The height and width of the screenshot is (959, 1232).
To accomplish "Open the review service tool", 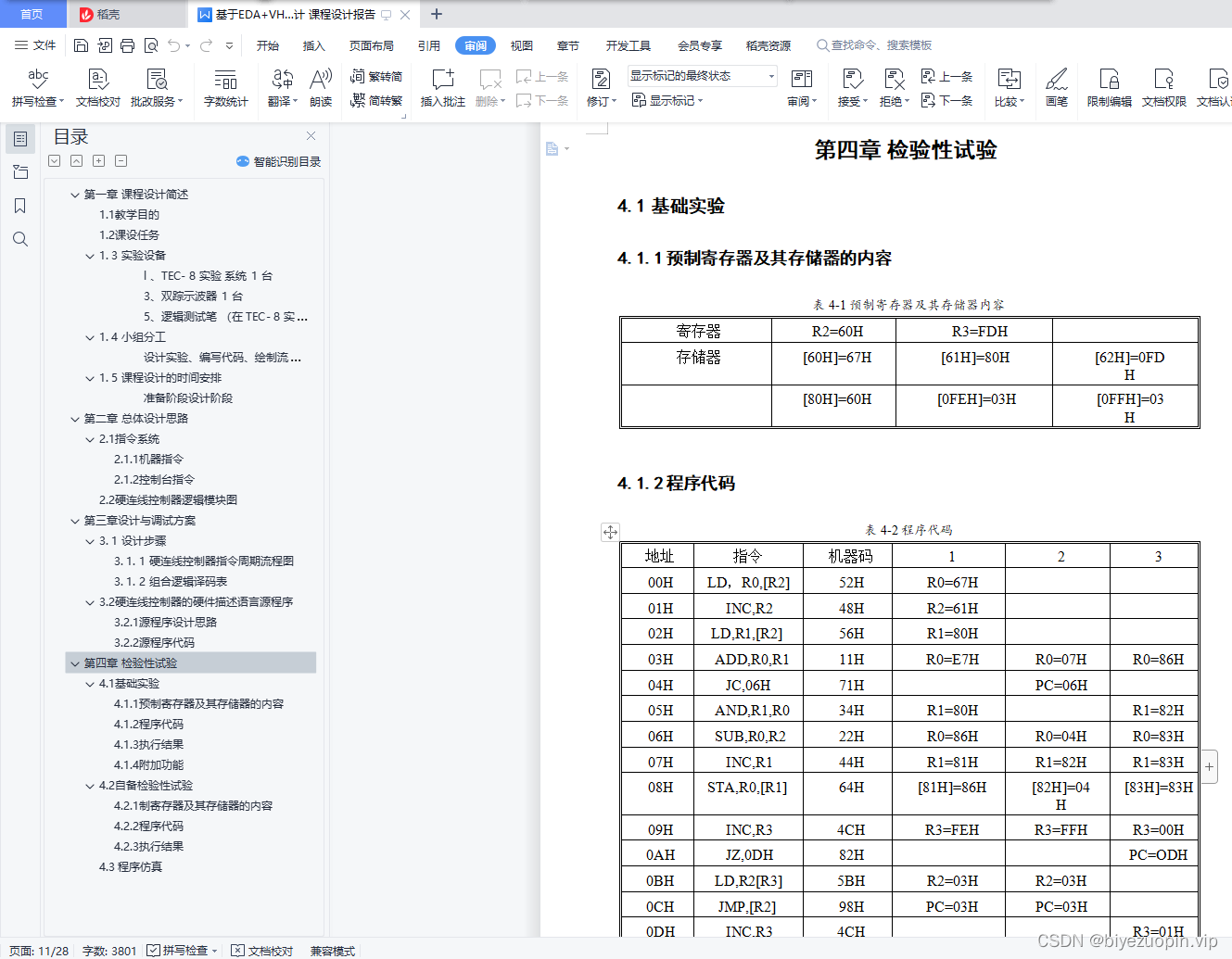I will coord(157,87).
